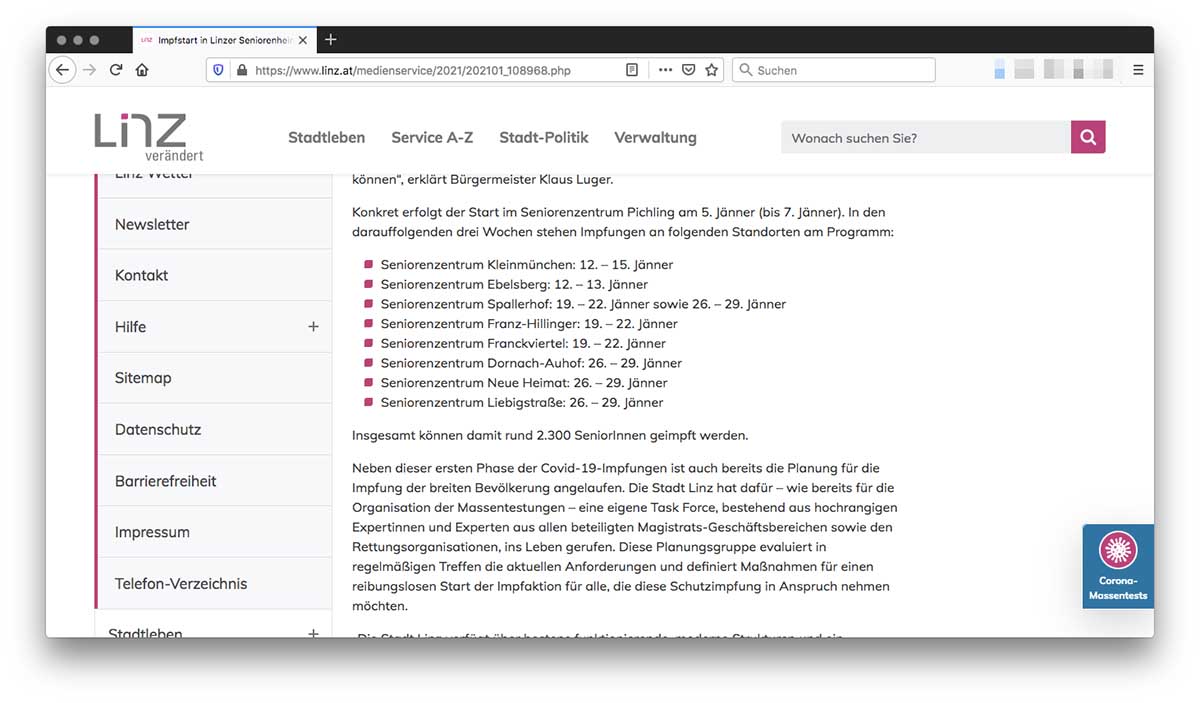Open the Corona-Massentests side widget
The width and height of the screenshot is (1200, 703).
pos(1117,566)
